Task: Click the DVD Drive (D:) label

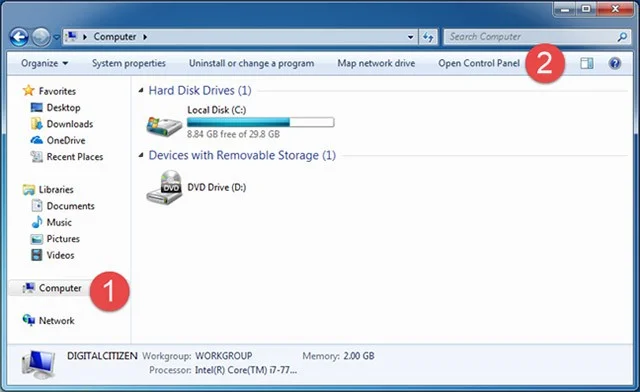Action: 216,187
